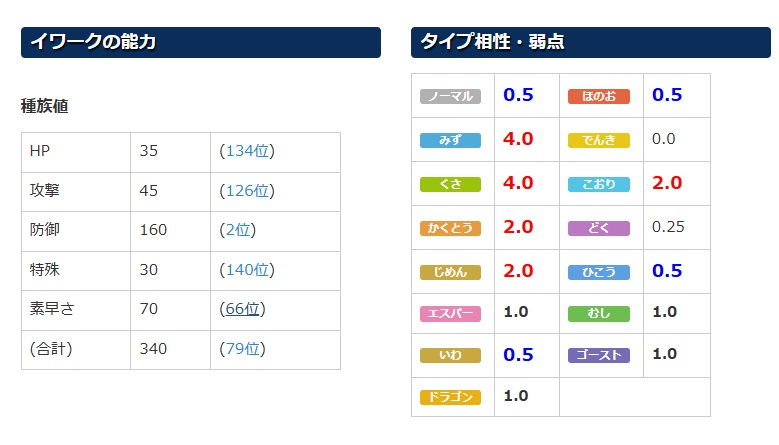779x445 pixels.
Task: Select the でんき electric type badge
Action: point(599,141)
